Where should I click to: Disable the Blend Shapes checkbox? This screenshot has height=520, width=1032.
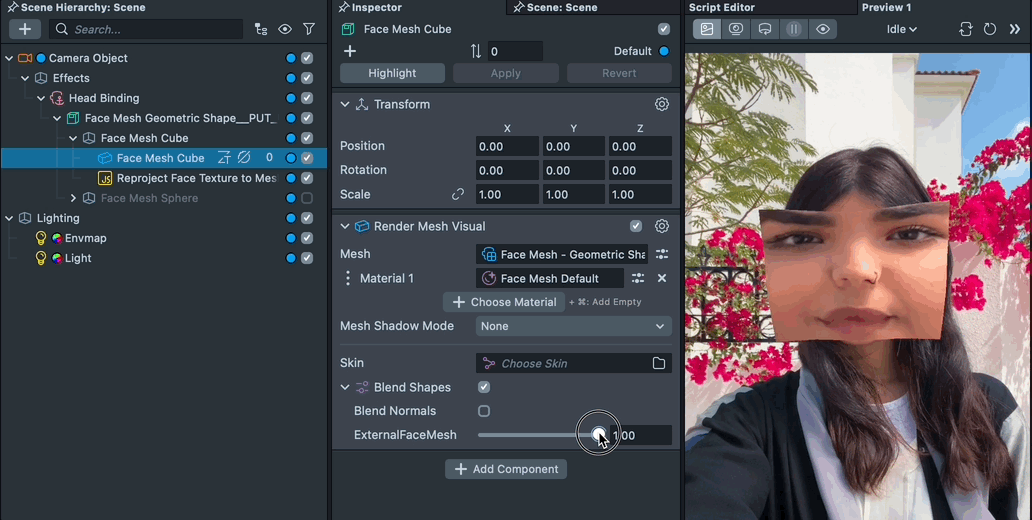(x=484, y=387)
